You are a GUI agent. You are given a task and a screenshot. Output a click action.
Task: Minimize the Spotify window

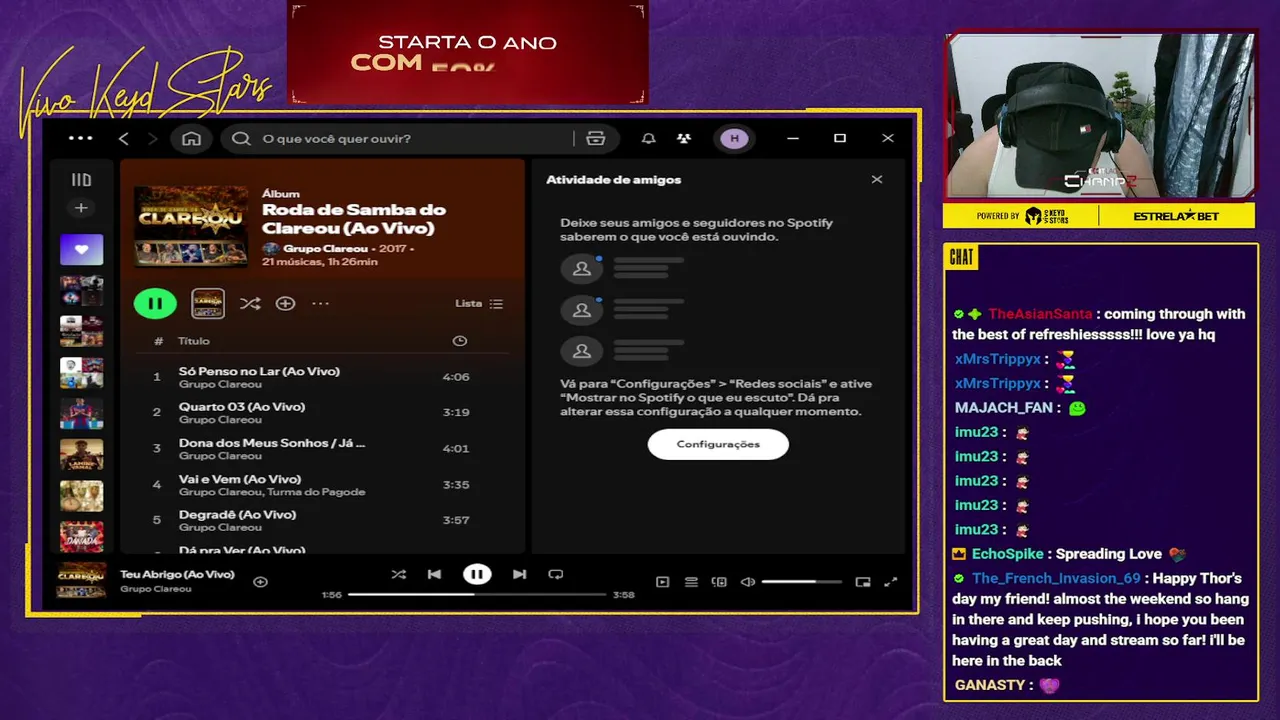(x=793, y=138)
